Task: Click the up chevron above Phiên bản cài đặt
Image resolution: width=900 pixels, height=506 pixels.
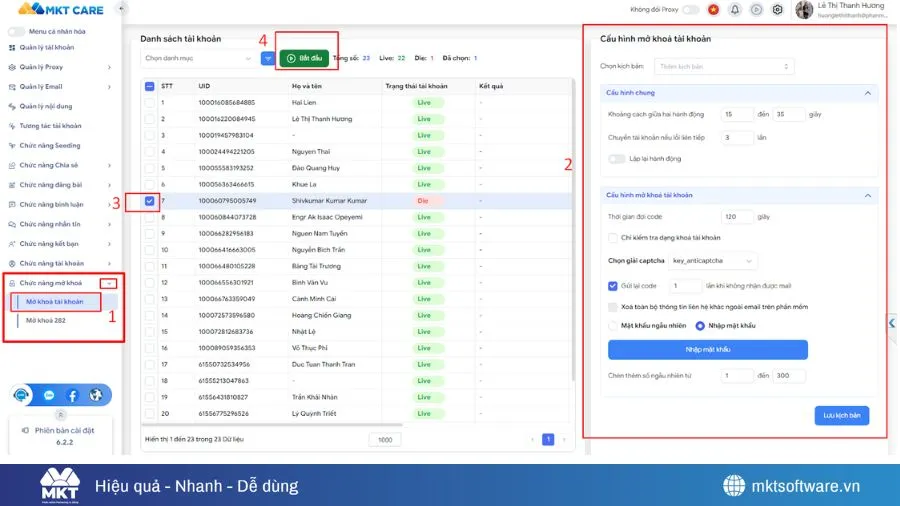Action: pyautogui.click(x=60, y=414)
